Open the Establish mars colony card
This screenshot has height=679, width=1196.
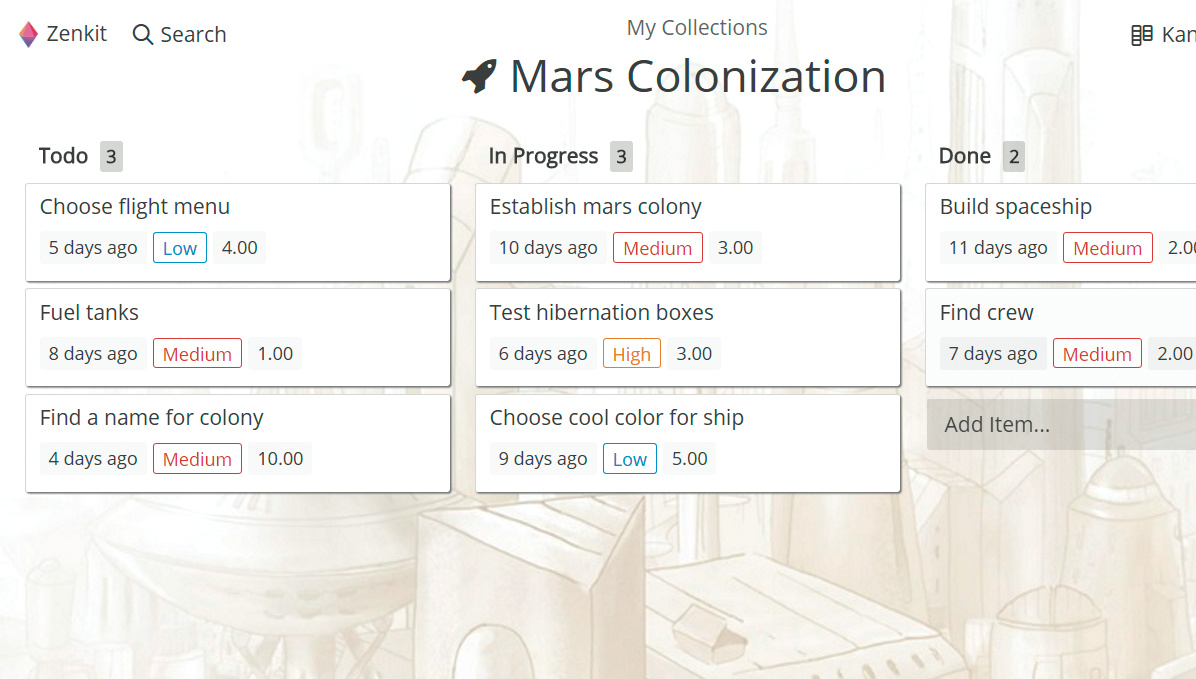(596, 207)
